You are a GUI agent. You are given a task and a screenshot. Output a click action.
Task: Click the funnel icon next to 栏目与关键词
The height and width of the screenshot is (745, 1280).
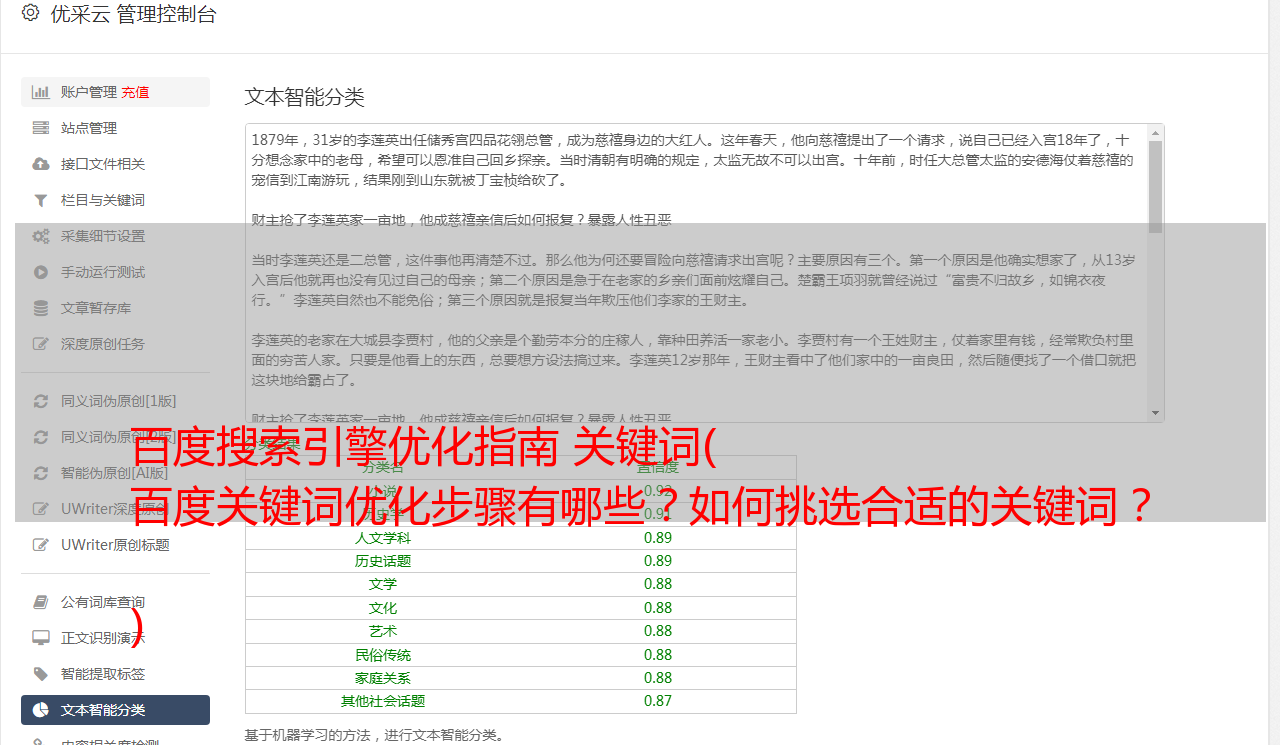coord(41,200)
